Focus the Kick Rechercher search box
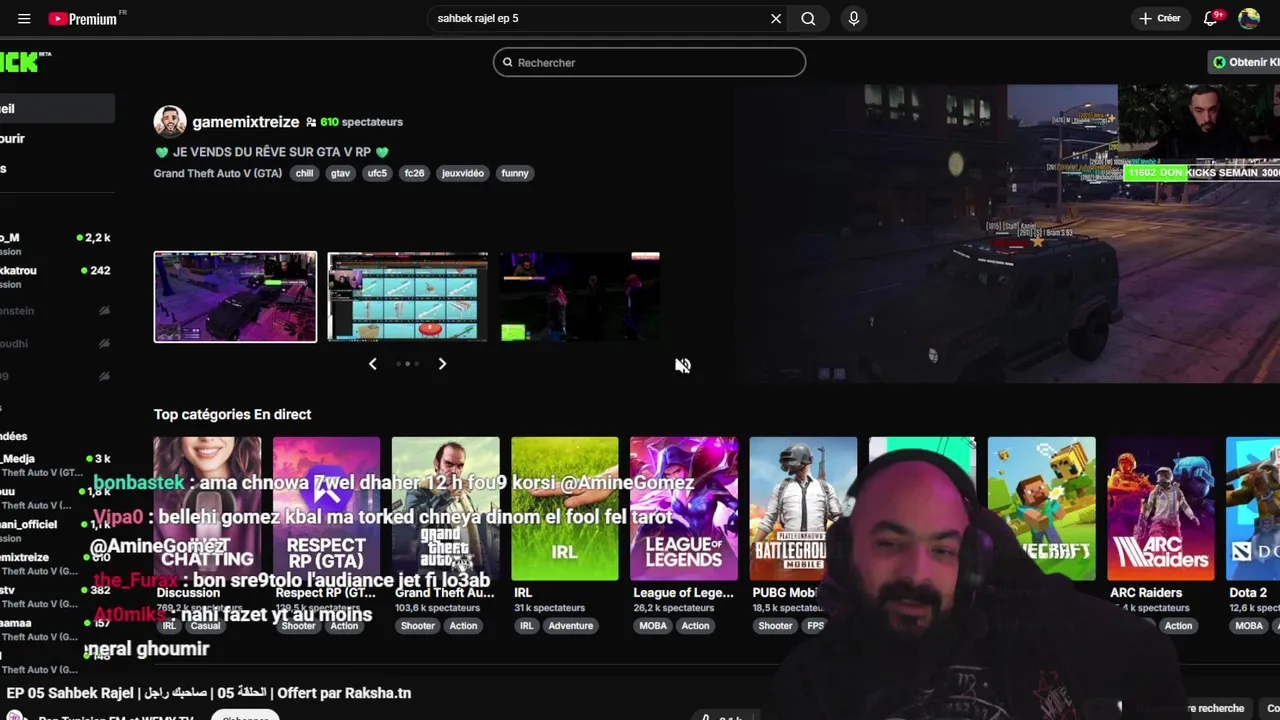The height and width of the screenshot is (720, 1280). (649, 62)
